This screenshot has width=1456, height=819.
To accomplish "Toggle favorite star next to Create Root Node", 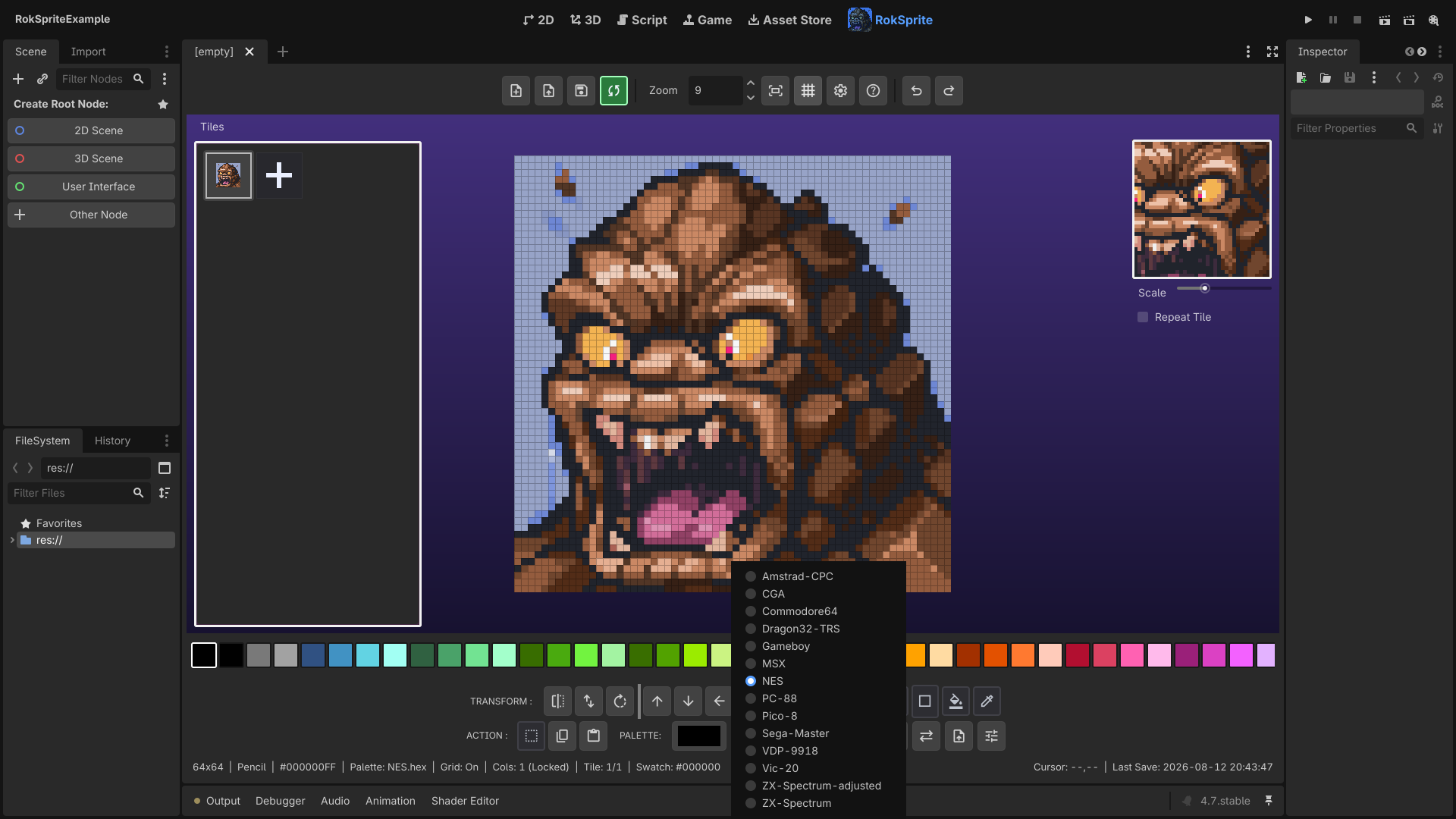I will [x=163, y=105].
